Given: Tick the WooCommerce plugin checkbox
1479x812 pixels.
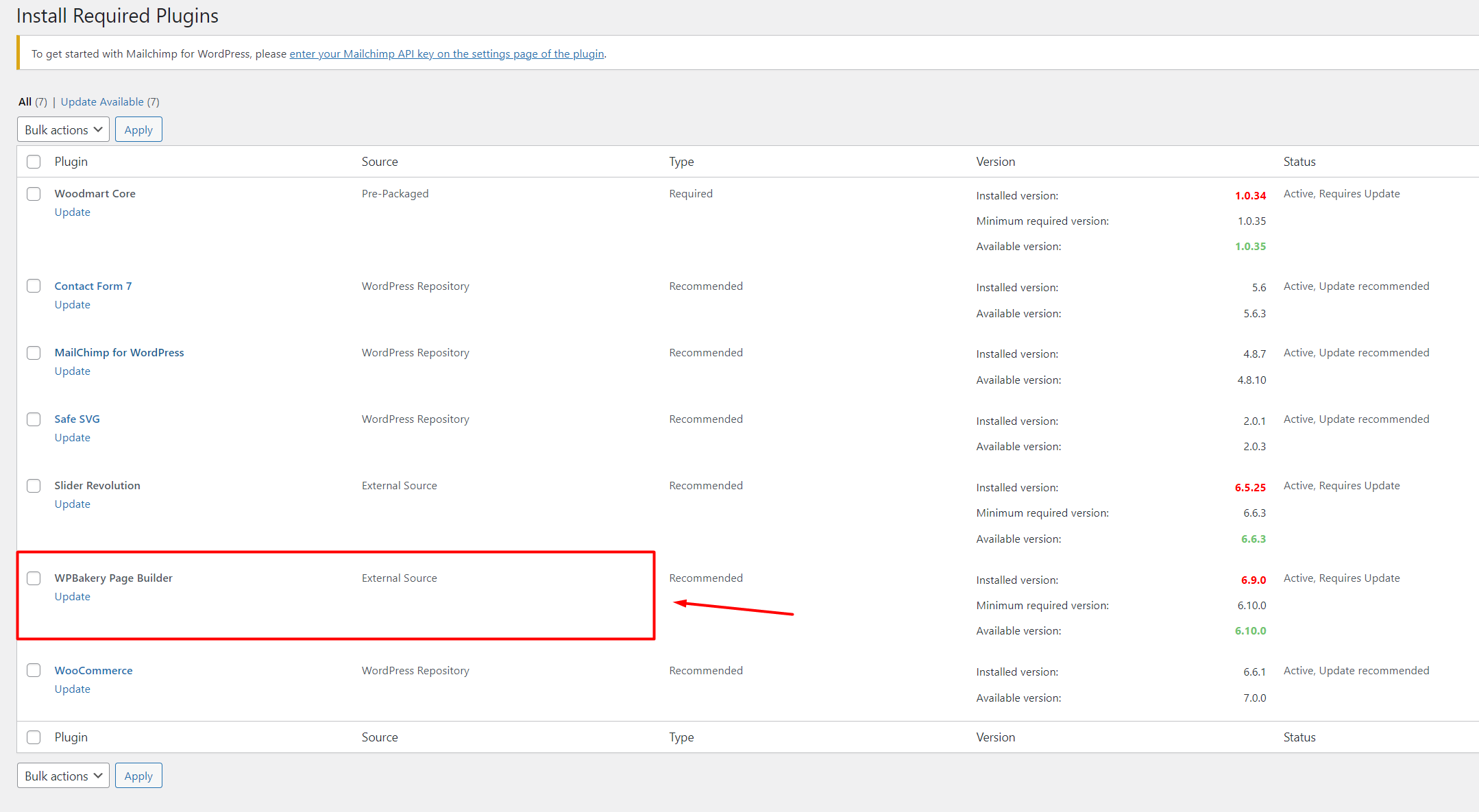Looking at the screenshot, I should (x=34, y=670).
